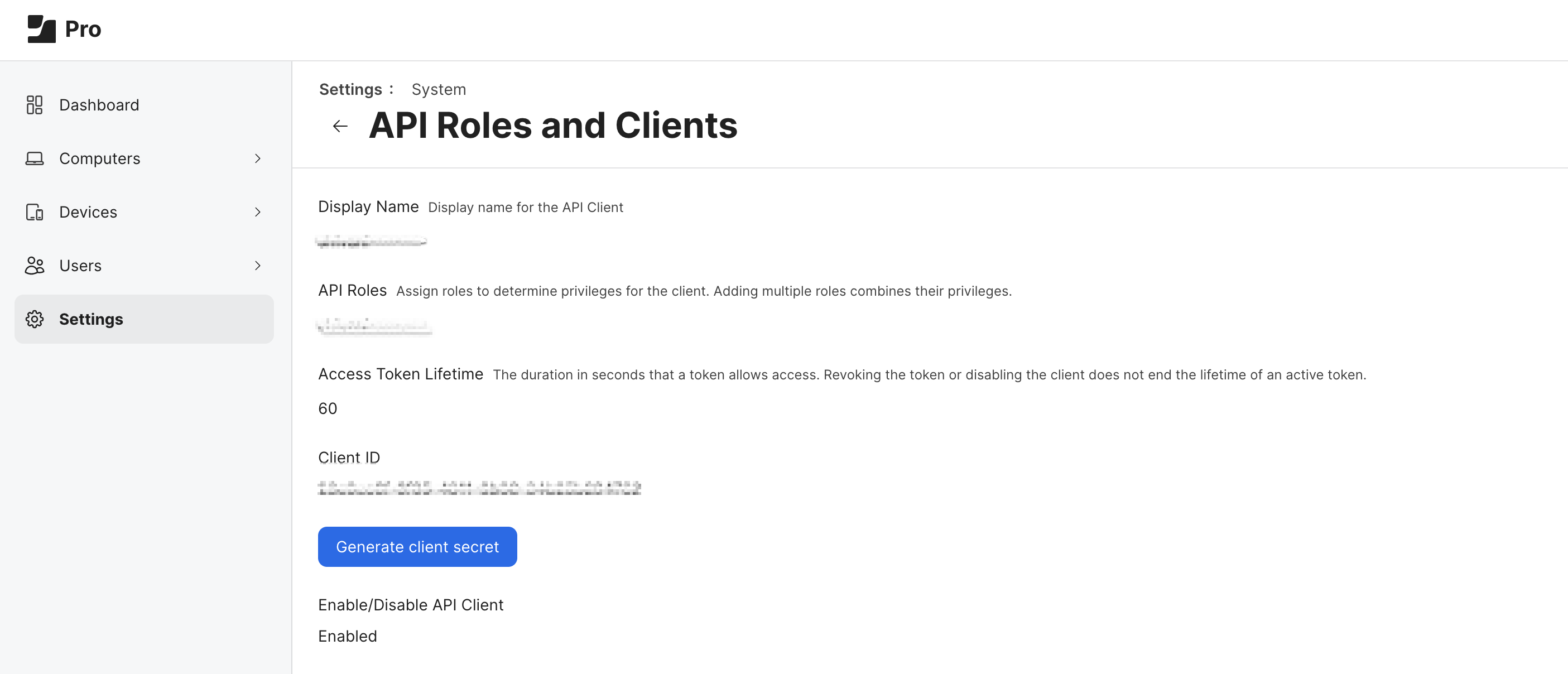This screenshot has height=674, width=1568.
Task: Expand the Devices submenu chevron
Action: point(258,212)
